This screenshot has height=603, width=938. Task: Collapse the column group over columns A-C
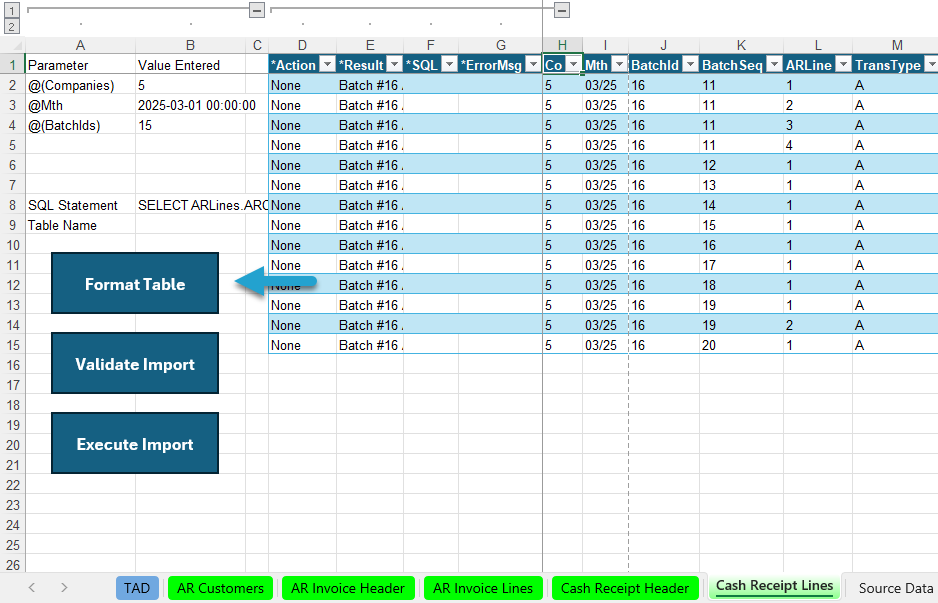click(x=257, y=10)
